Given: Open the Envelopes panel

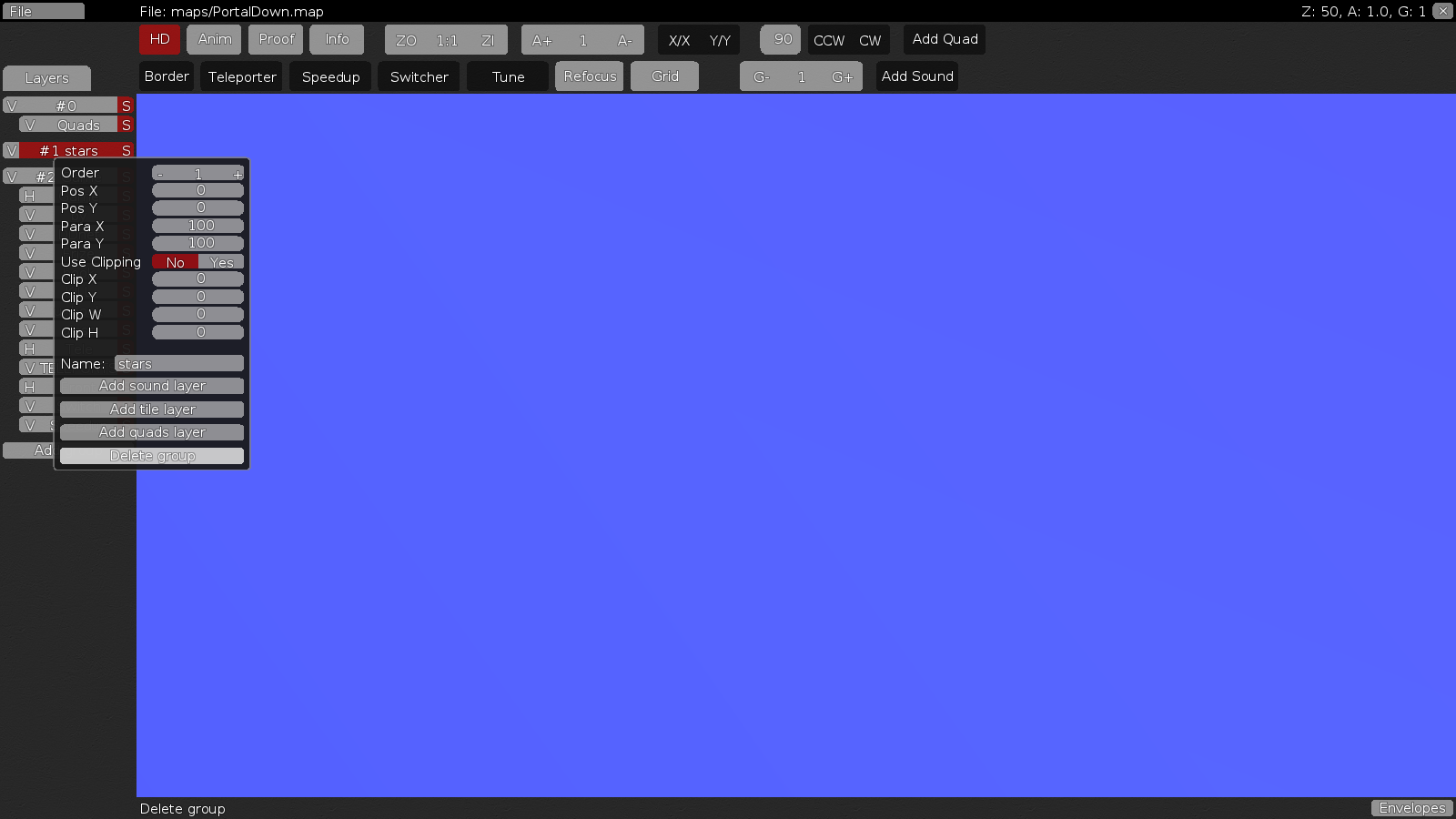Looking at the screenshot, I should click(x=1411, y=808).
